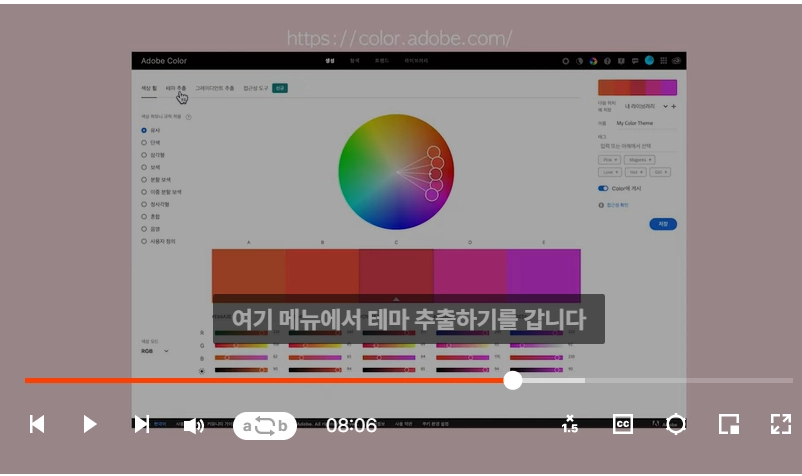
Task: Open the 접근성 도구 tab
Action: (256, 88)
